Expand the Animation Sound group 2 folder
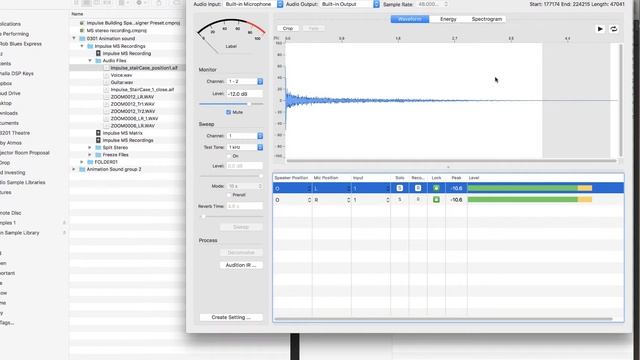The image size is (640, 360). (x=74, y=169)
